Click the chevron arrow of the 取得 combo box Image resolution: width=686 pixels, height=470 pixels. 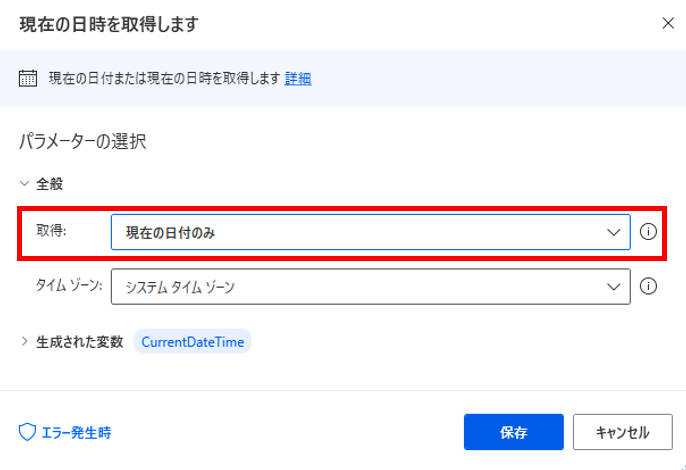click(614, 232)
